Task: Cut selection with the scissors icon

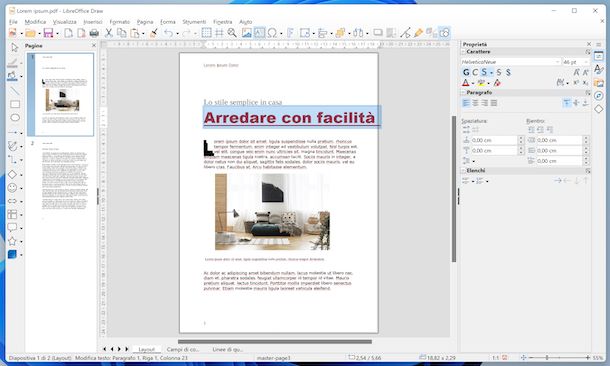Action: [x=109, y=33]
